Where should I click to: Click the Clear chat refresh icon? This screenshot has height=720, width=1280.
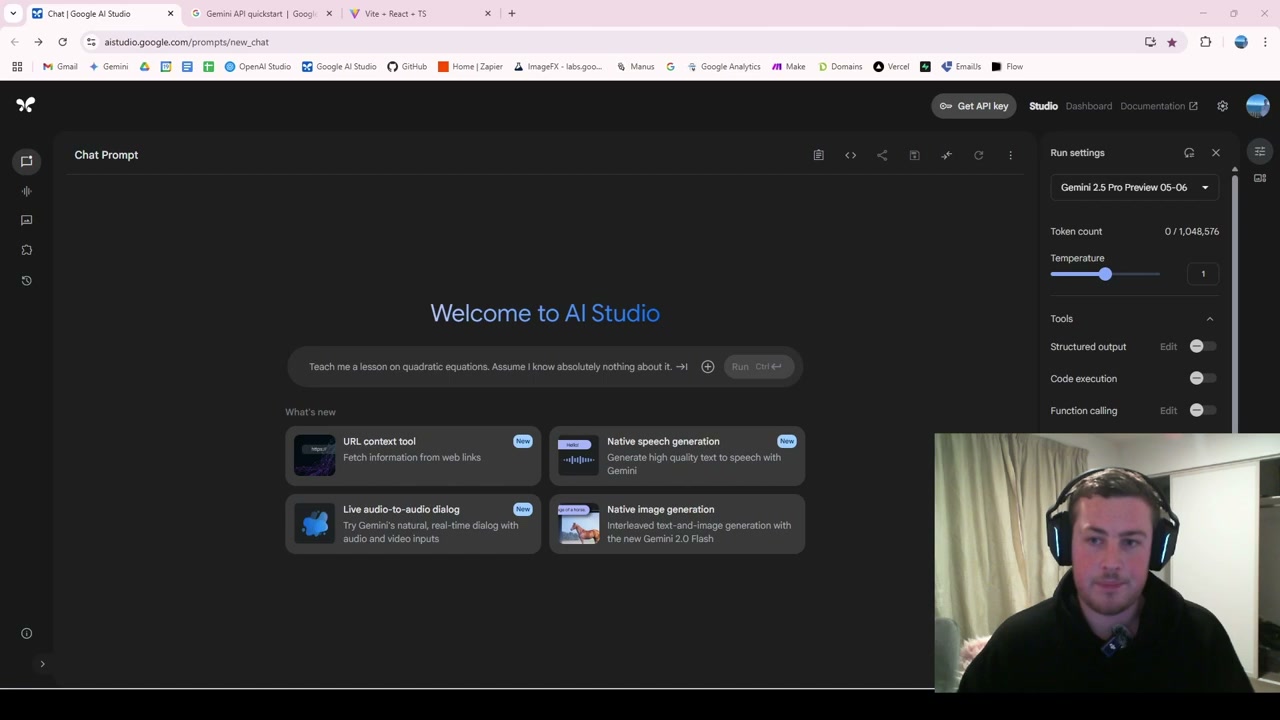[x=978, y=155]
